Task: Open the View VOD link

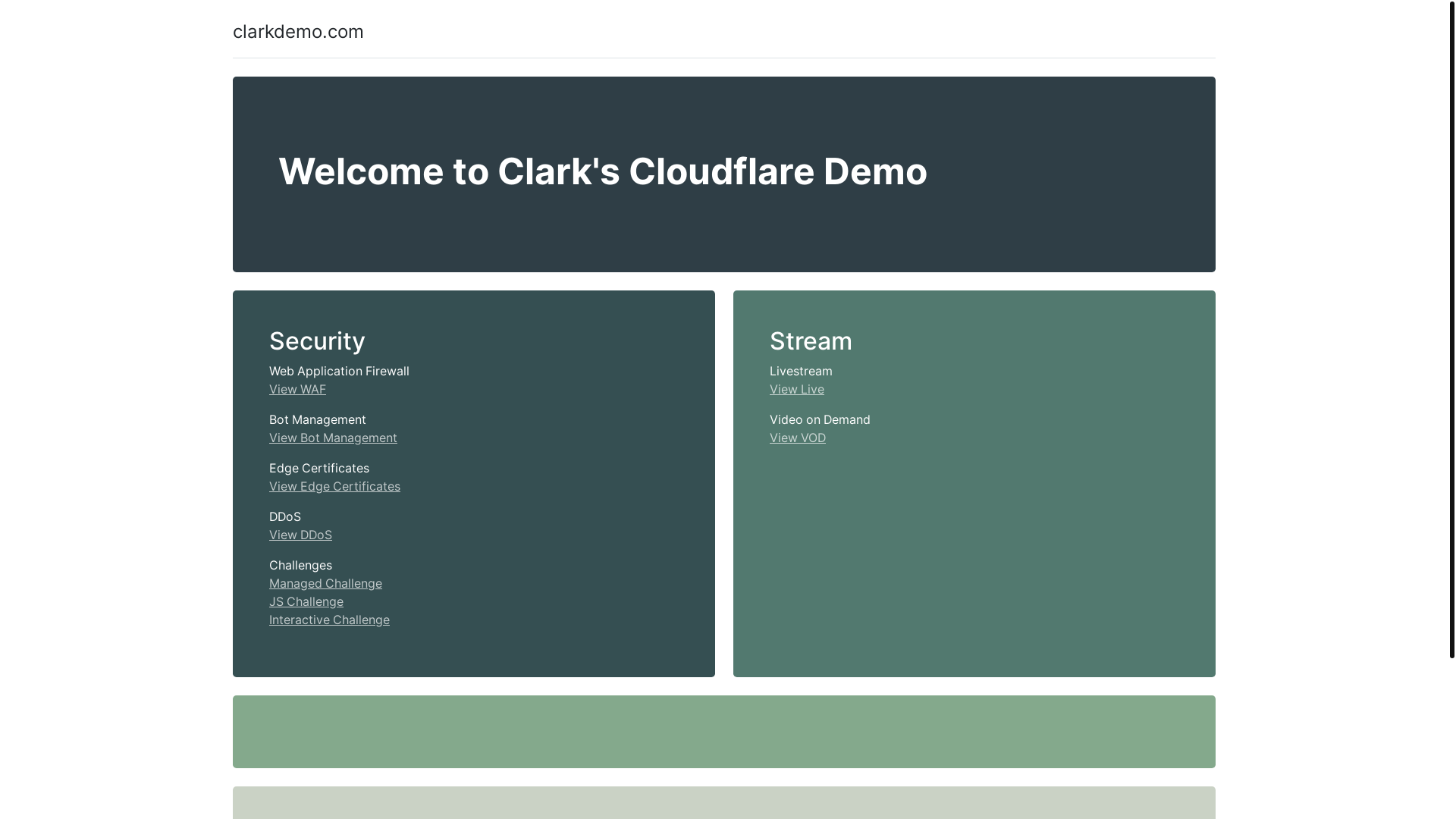Action: pyautogui.click(x=798, y=438)
